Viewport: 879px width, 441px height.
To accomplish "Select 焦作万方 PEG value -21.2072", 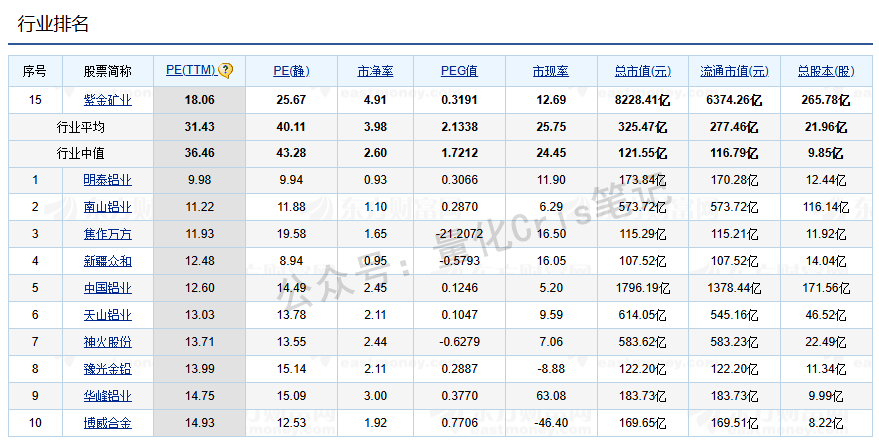I will [x=460, y=234].
